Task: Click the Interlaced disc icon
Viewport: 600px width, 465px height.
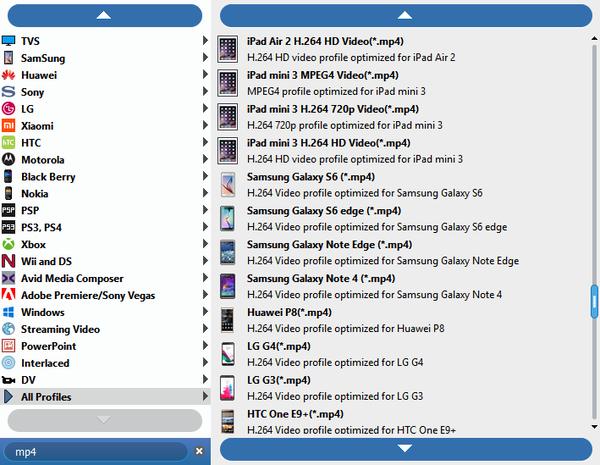Action: point(8,362)
